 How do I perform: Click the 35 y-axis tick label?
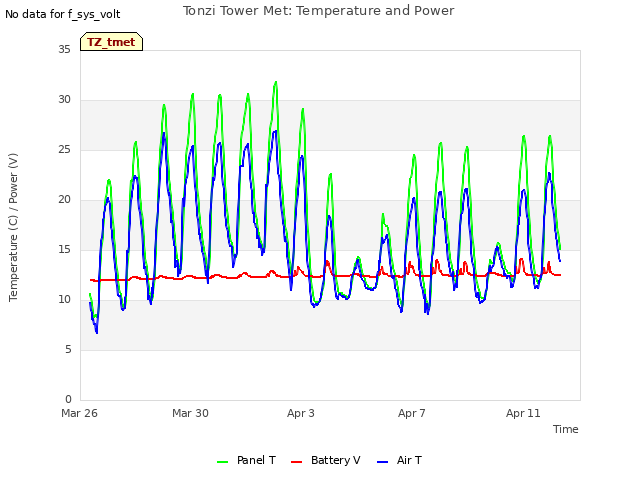tap(64, 49)
